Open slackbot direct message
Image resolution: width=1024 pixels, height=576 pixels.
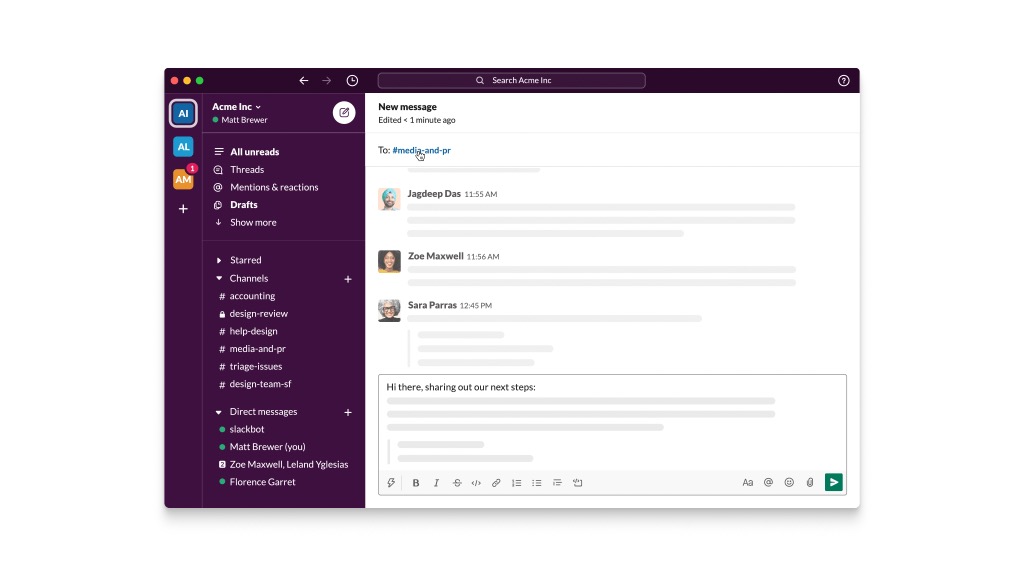coord(246,429)
